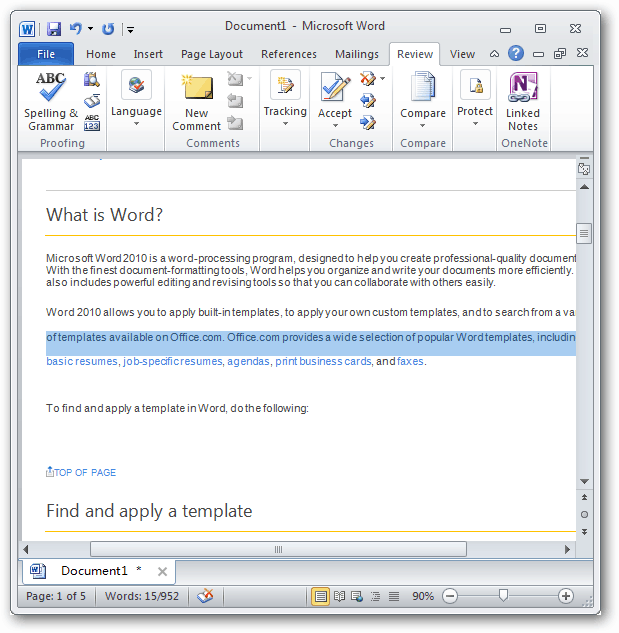Close the Document1 tab with X
The image size is (619, 633).
pyautogui.click(x=162, y=571)
